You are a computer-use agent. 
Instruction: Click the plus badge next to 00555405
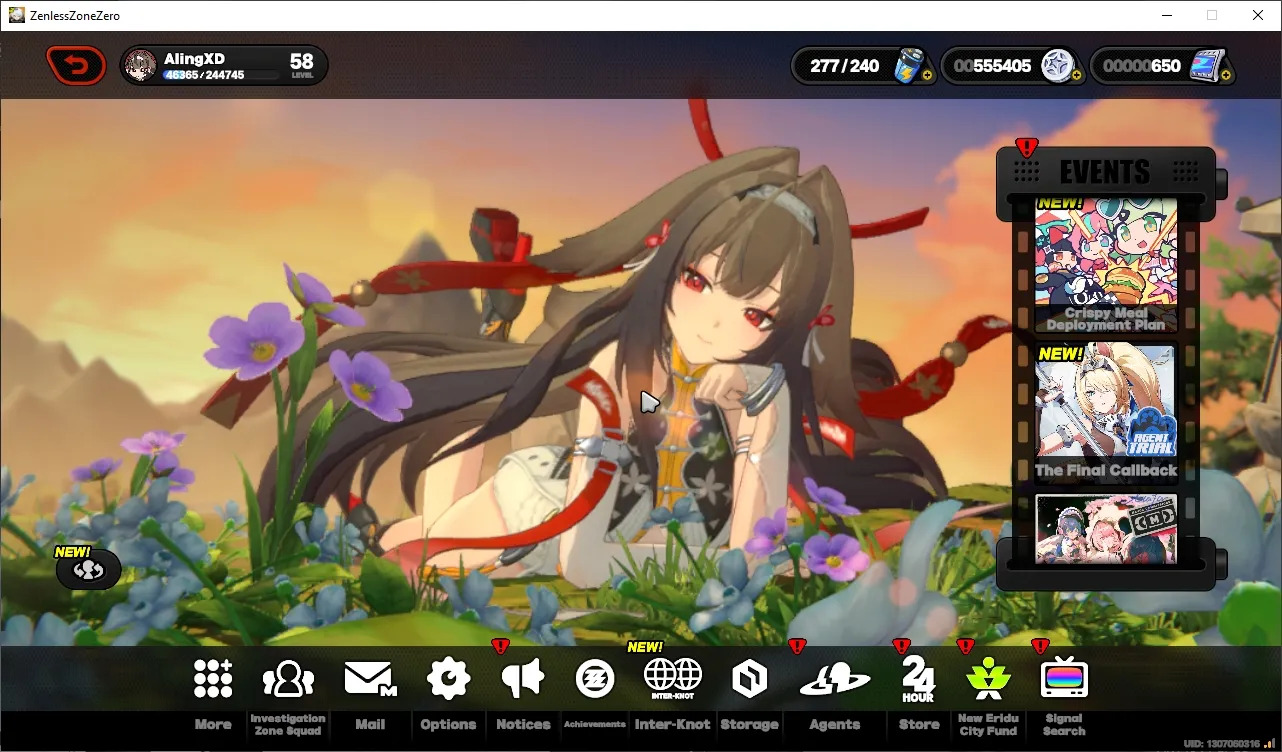[1076, 75]
